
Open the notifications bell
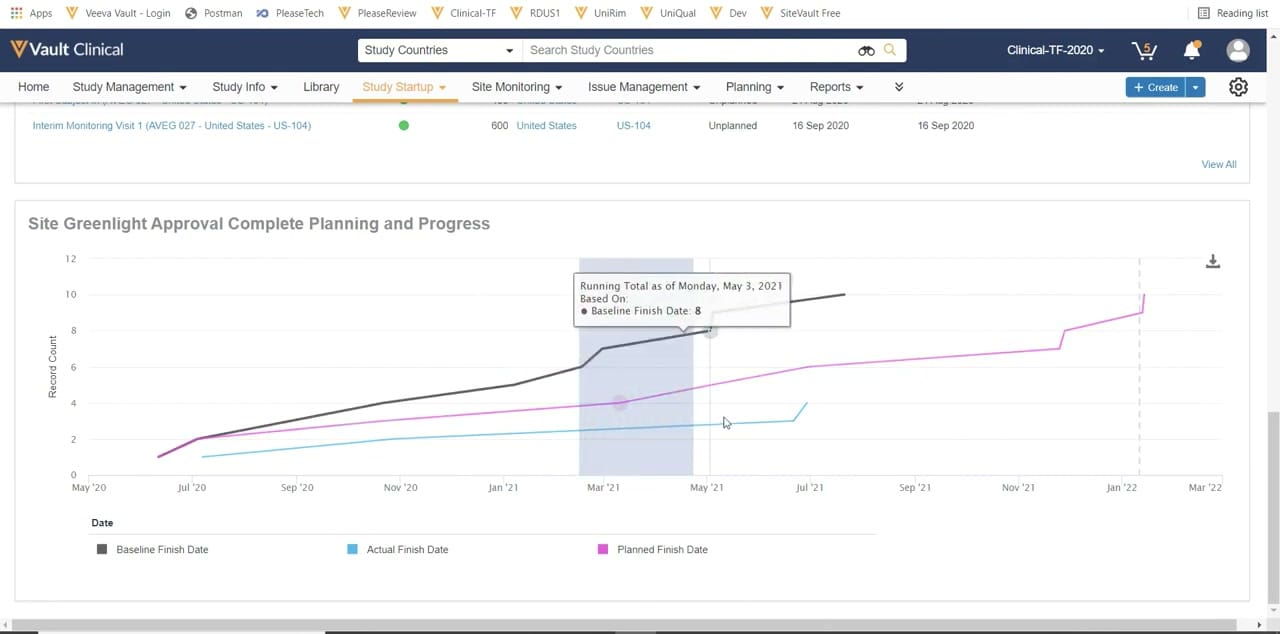coord(1192,50)
